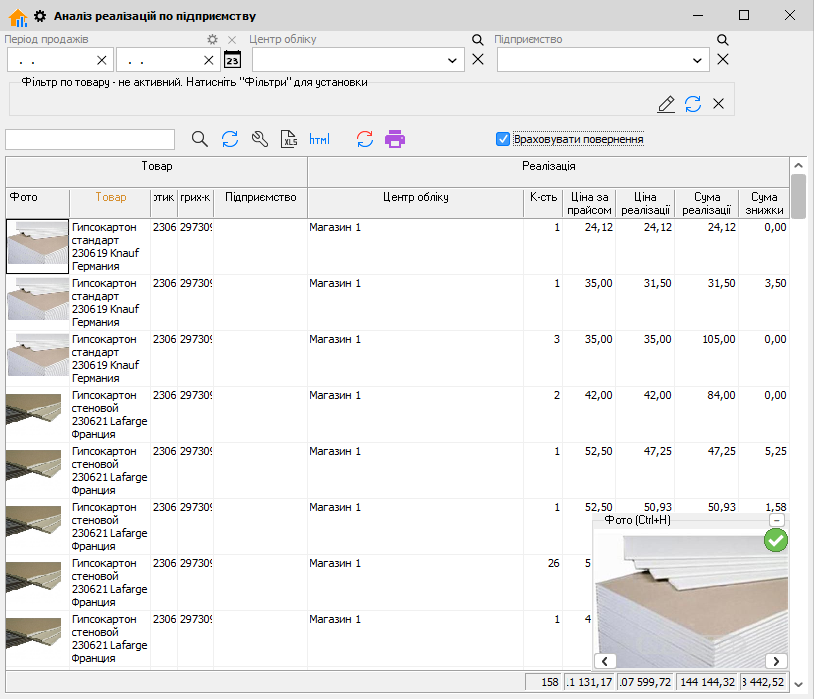Click the blue refresh icon beside search
This screenshot has width=814, height=699.
tap(230, 139)
